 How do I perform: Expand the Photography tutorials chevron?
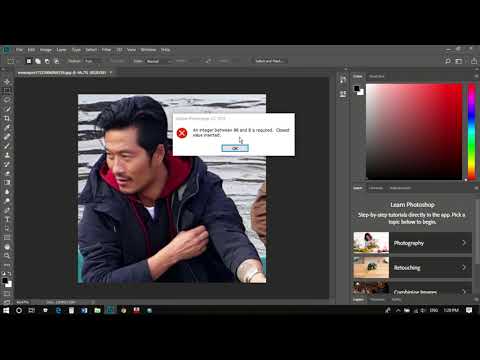(x=464, y=243)
